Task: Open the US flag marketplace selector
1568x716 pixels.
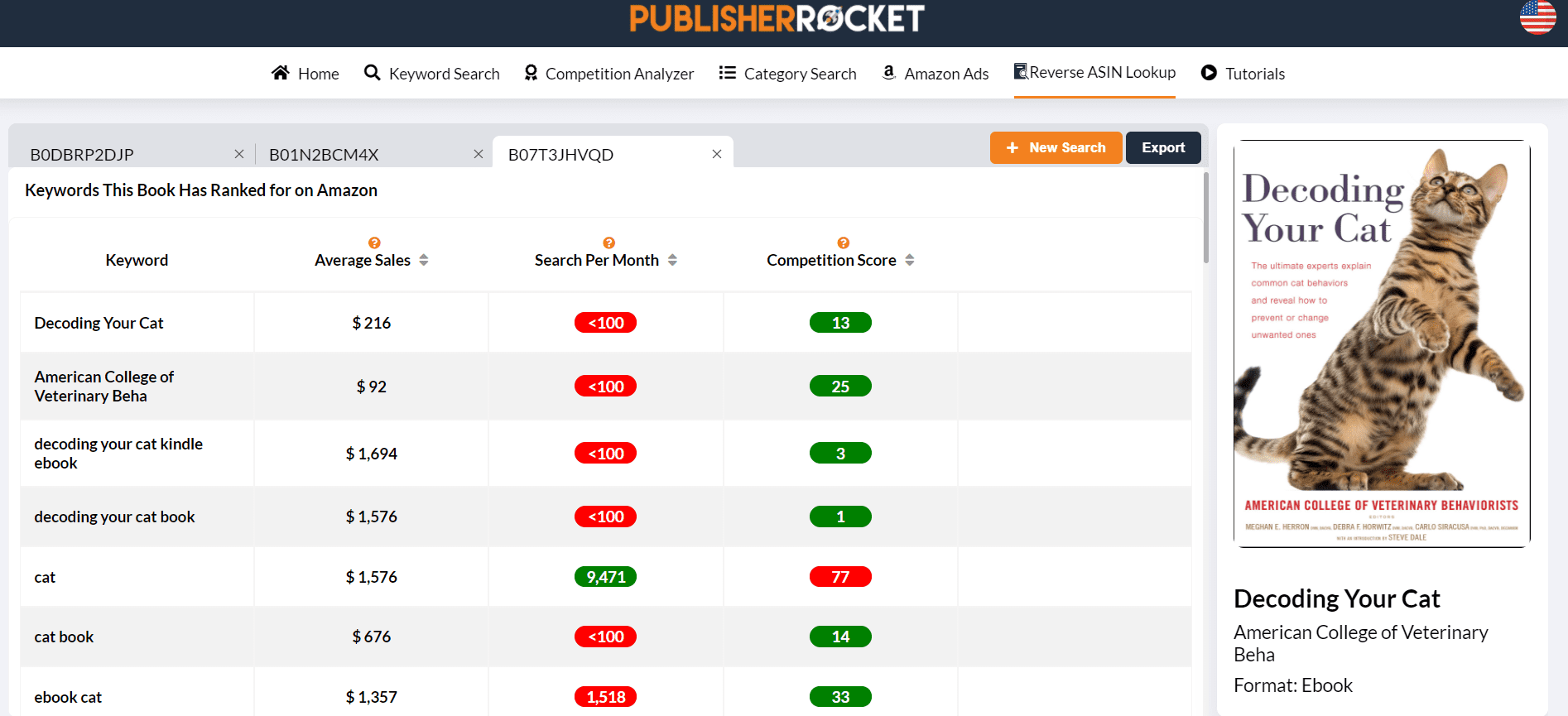Action: pyautogui.click(x=1538, y=17)
